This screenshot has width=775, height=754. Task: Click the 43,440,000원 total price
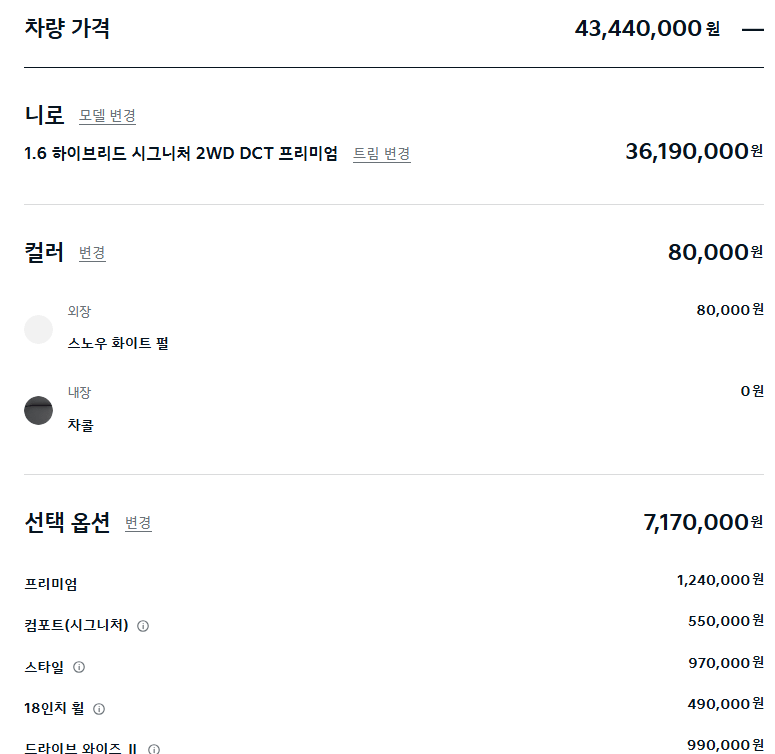point(646,29)
